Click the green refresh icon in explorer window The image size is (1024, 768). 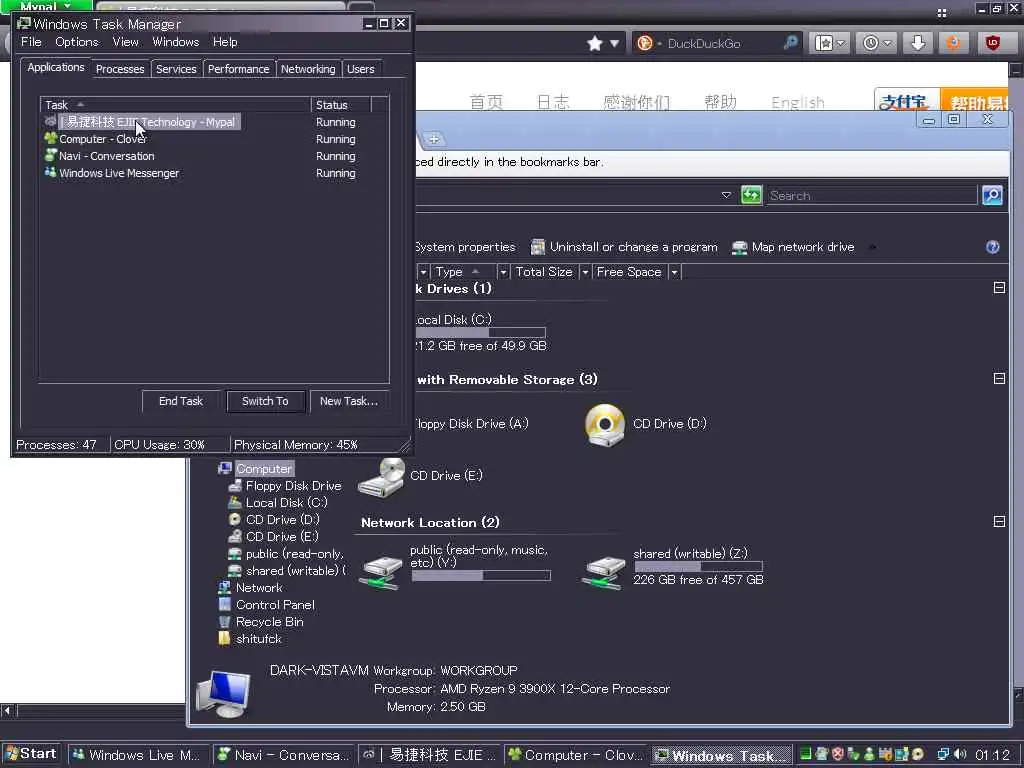pos(751,195)
